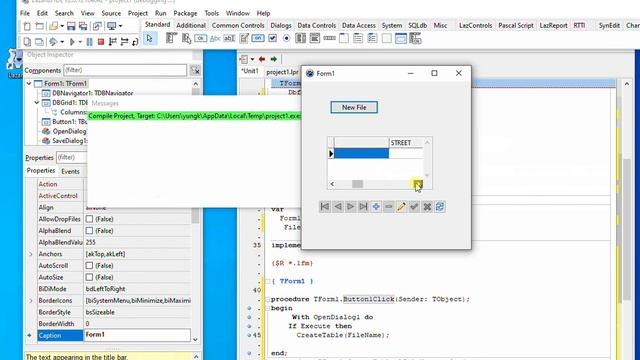Pick the TPopupMenu component icon

187,39
